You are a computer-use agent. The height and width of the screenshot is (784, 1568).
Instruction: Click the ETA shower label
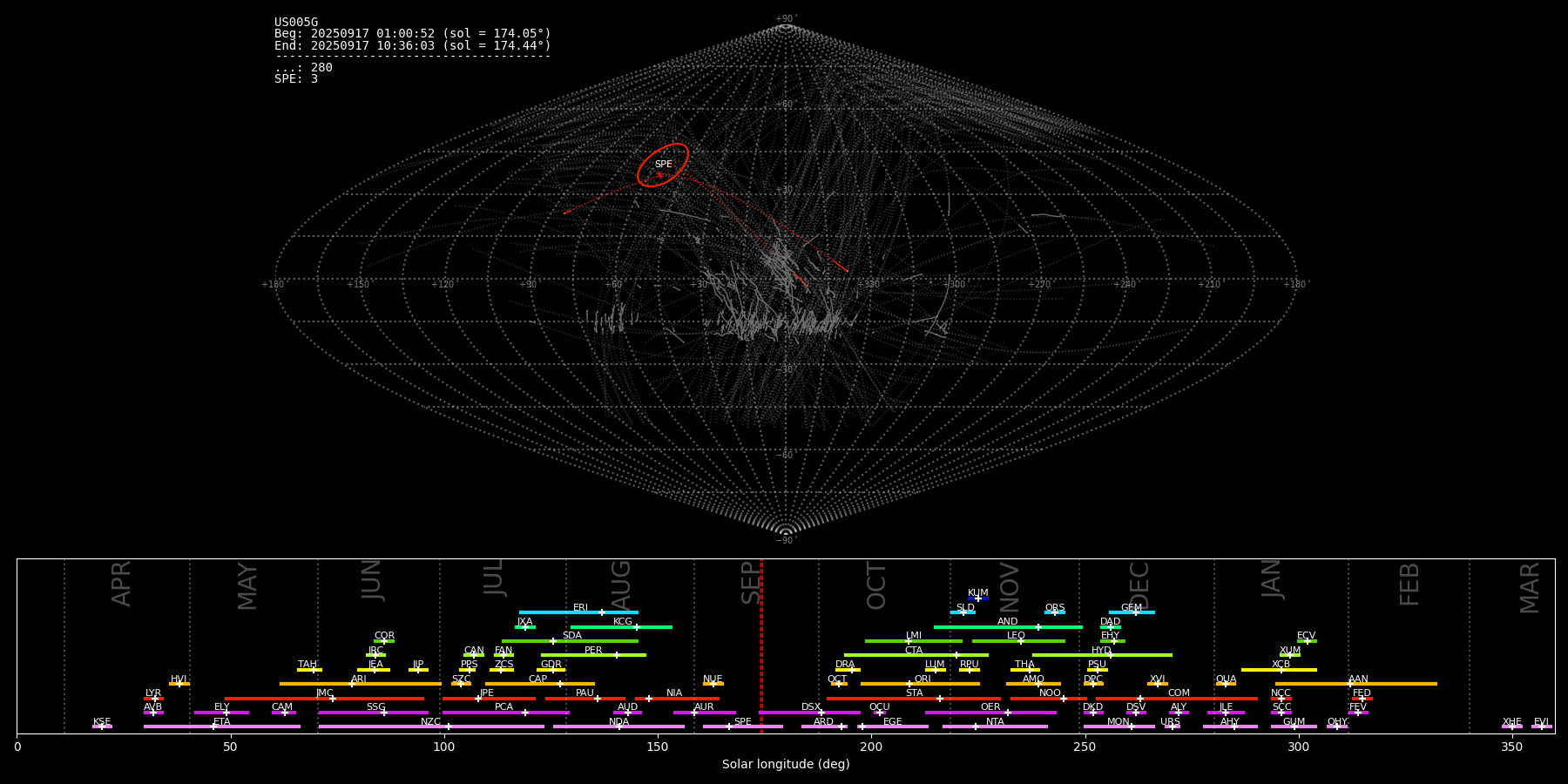(x=222, y=721)
